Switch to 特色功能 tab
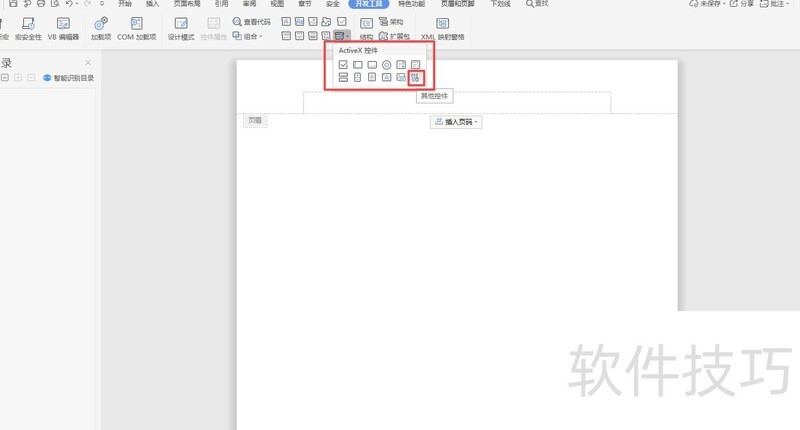The height and width of the screenshot is (430, 800). point(412,4)
